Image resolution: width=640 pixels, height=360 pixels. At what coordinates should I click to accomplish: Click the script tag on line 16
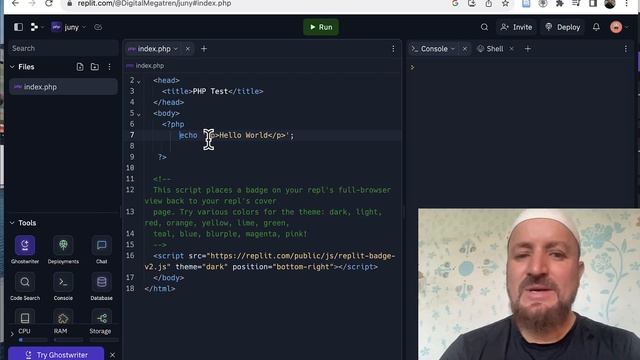coord(269,261)
